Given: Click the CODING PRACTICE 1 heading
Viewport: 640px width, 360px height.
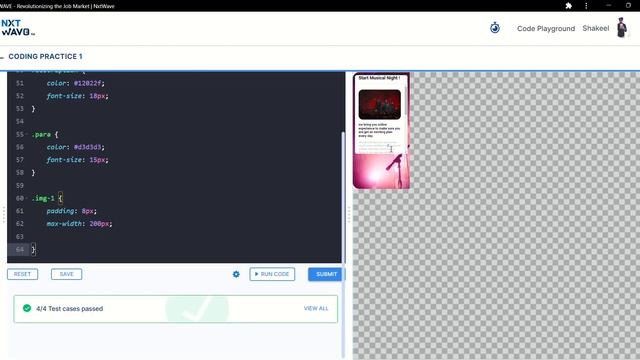Looking at the screenshot, I should click(x=45, y=56).
